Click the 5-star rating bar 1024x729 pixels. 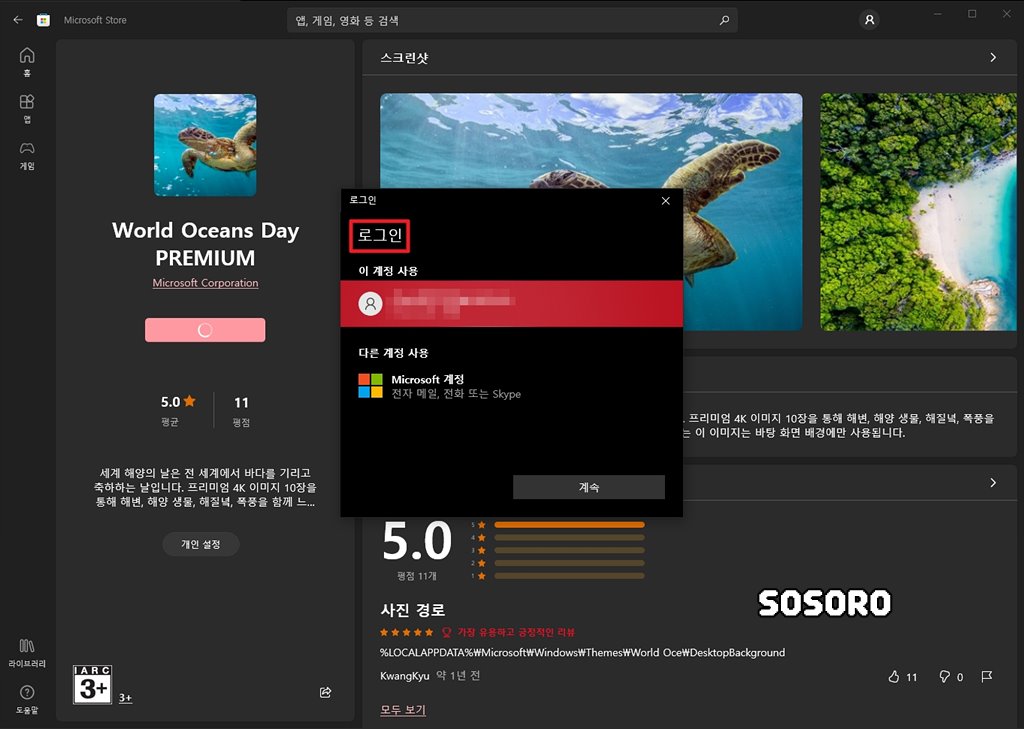[x=569, y=525]
